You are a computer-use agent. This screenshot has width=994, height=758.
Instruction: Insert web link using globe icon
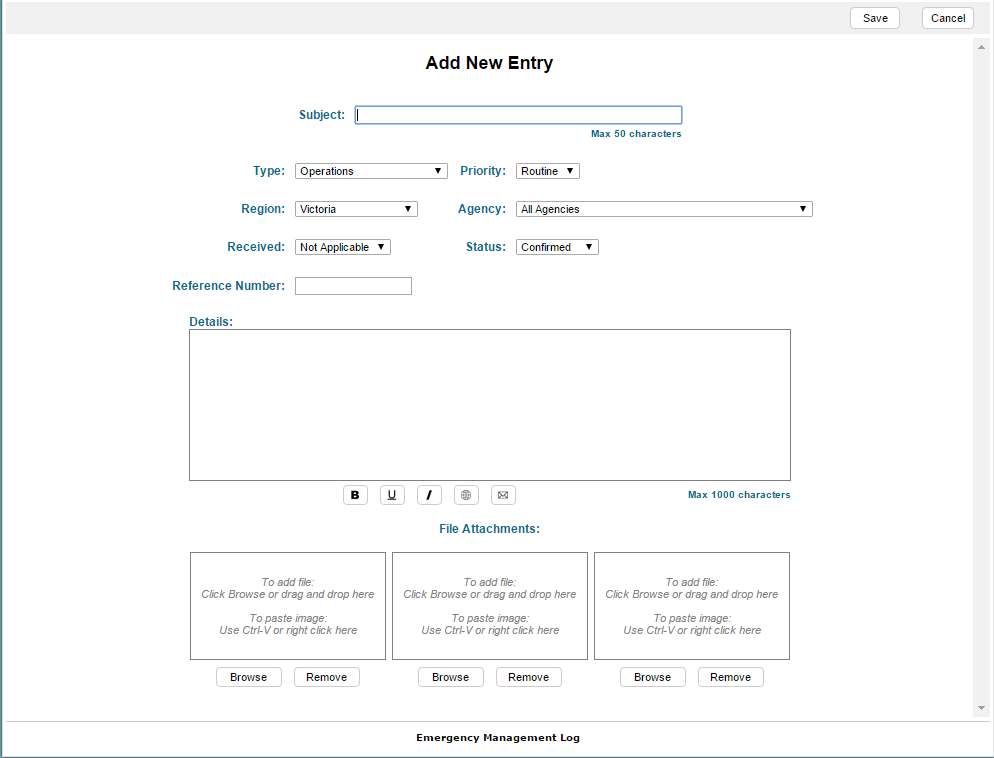[466, 495]
